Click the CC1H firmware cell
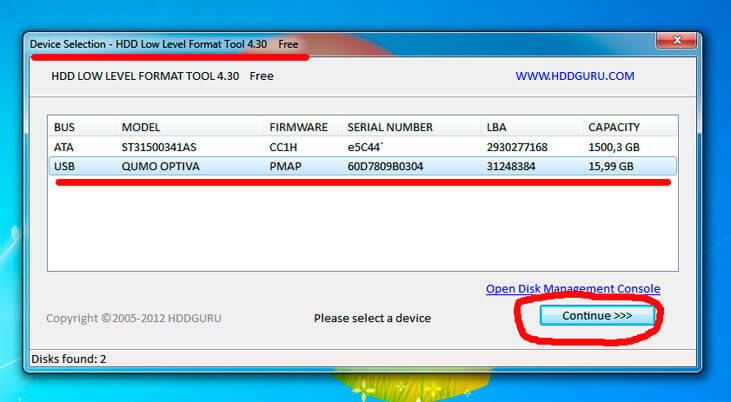The image size is (731, 402). tap(283, 147)
